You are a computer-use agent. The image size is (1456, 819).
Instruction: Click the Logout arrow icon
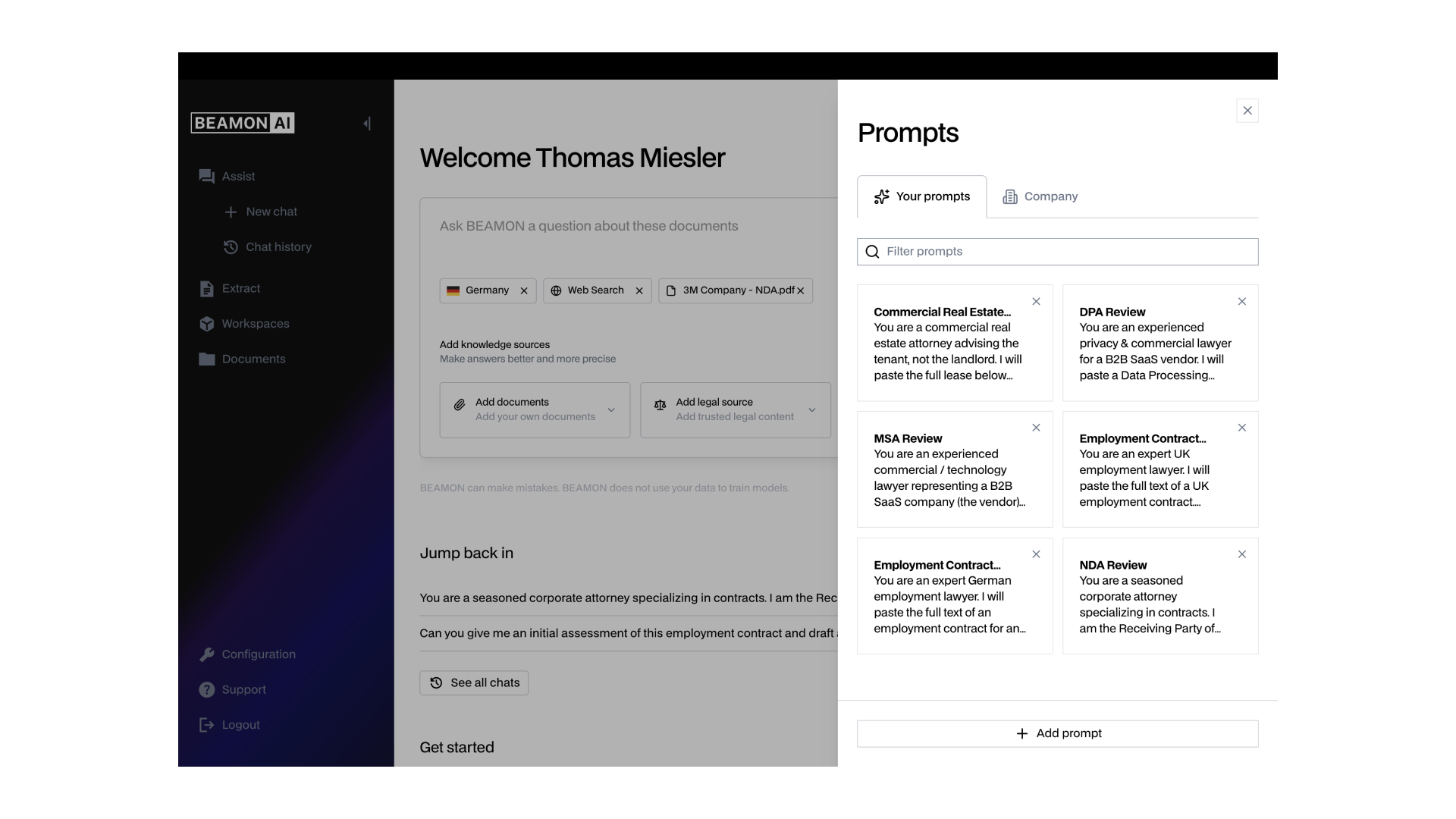point(206,725)
